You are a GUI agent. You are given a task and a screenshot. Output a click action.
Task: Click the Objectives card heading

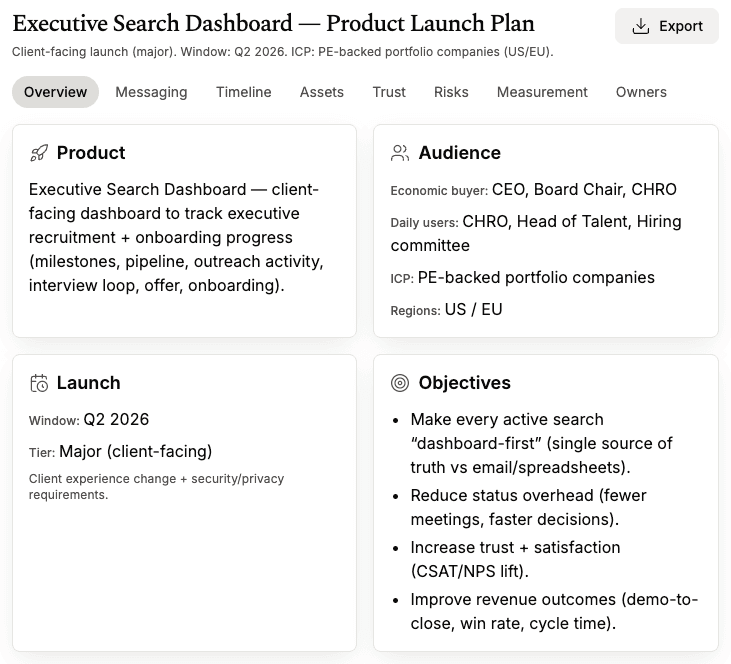click(464, 383)
